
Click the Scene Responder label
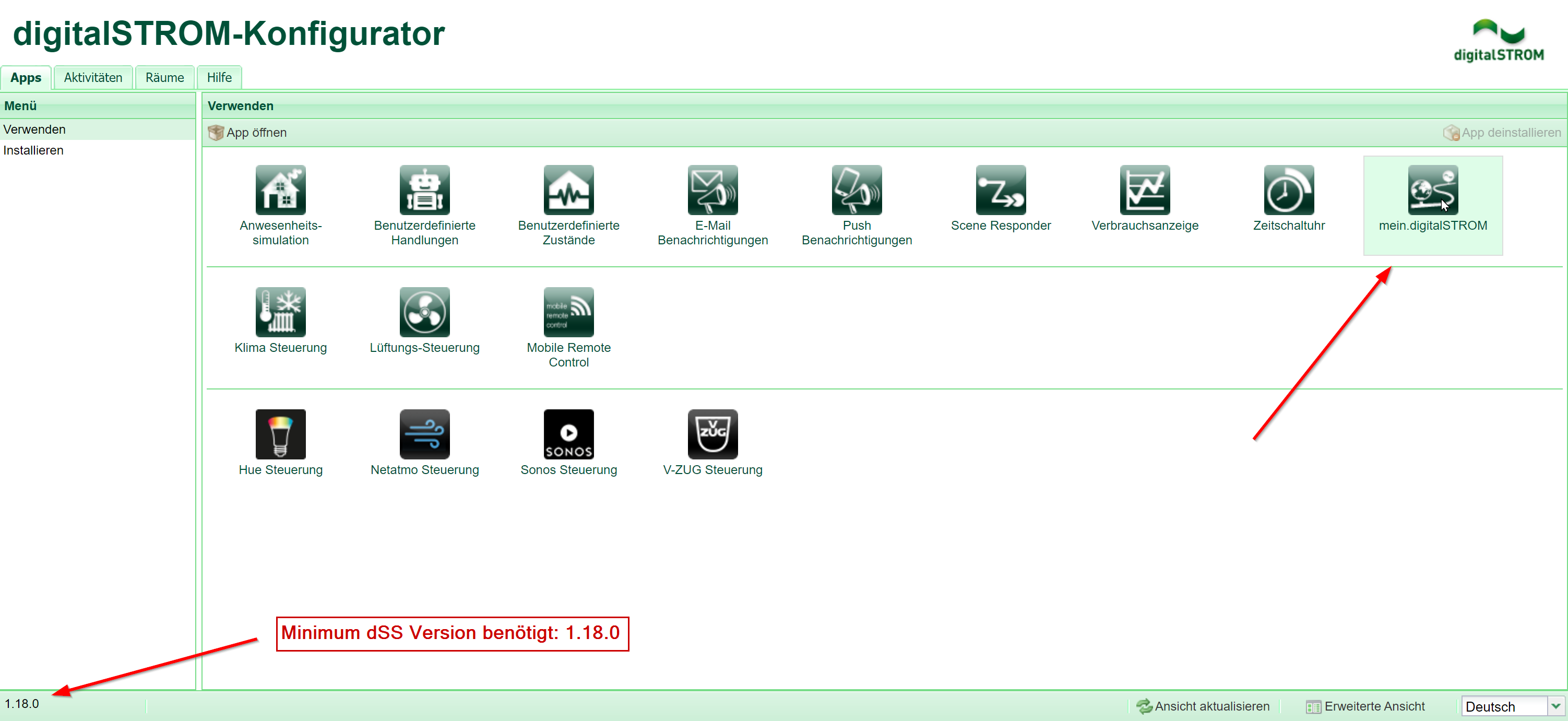(1001, 226)
